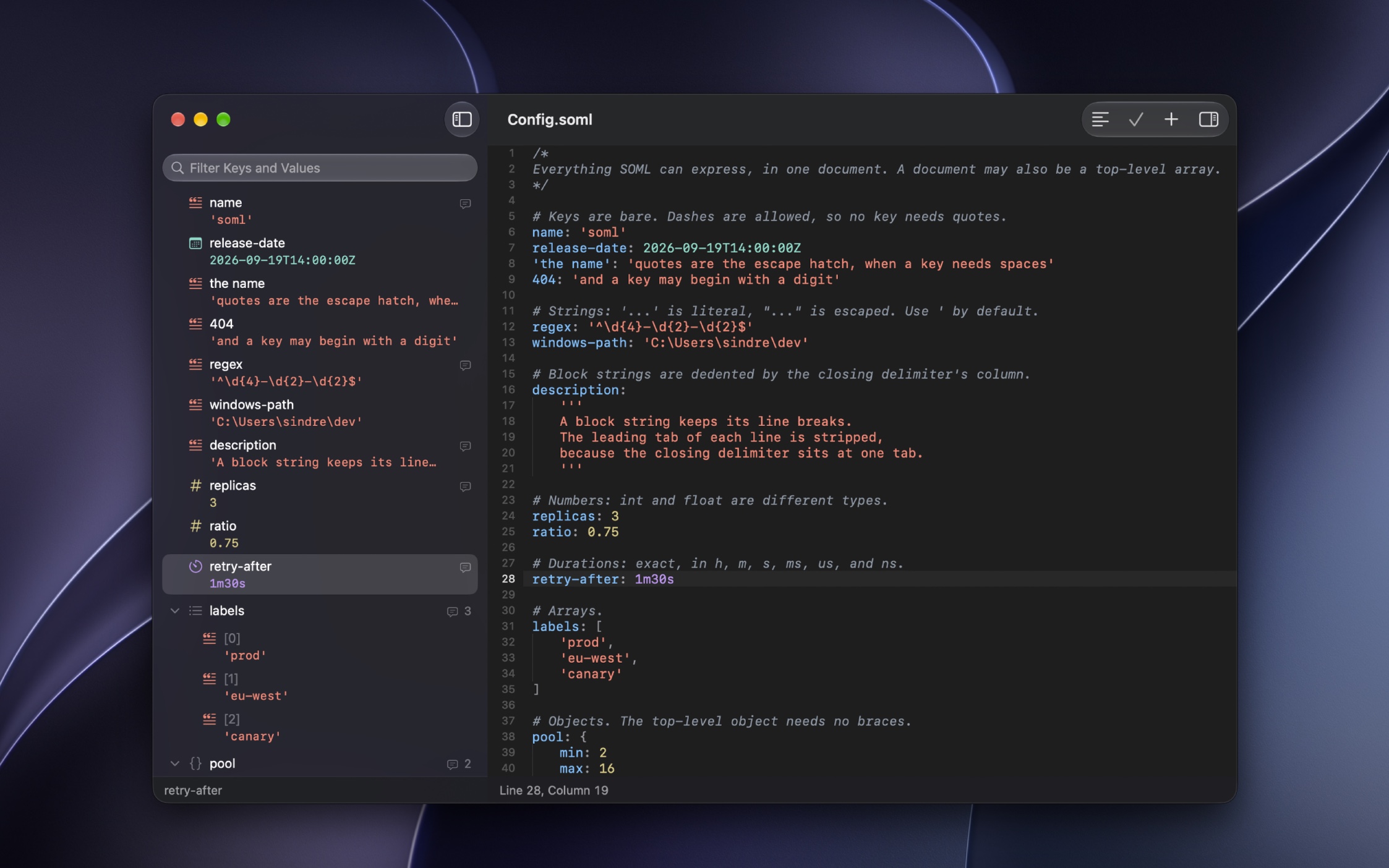Viewport: 1389px width, 868px height.
Task: Click the calendar icon beside release-date
Action: (x=195, y=243)
